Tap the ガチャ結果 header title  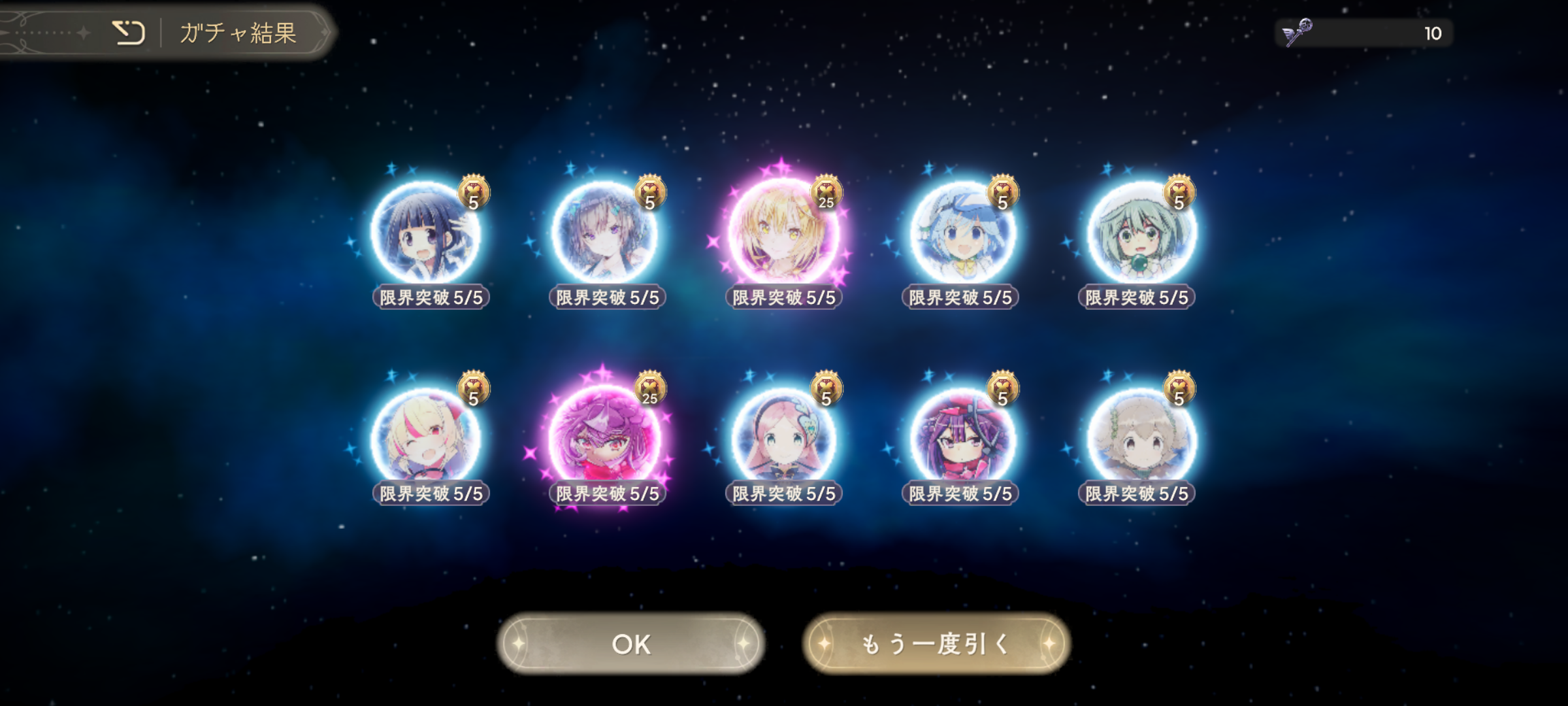point(238,33)
